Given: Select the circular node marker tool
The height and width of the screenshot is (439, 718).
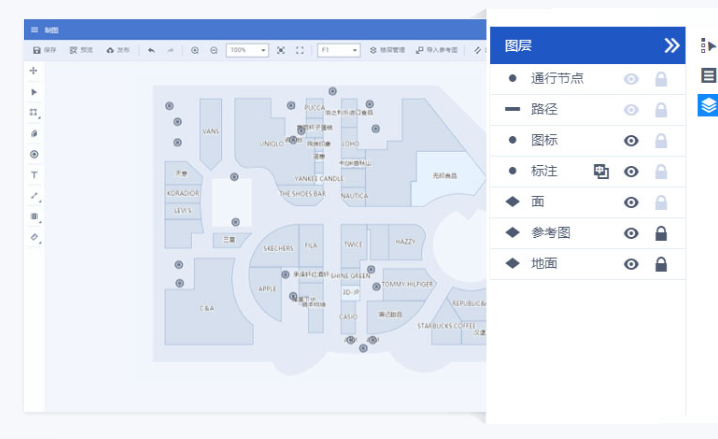Looking at the screenshot, I should click(34, 154).
